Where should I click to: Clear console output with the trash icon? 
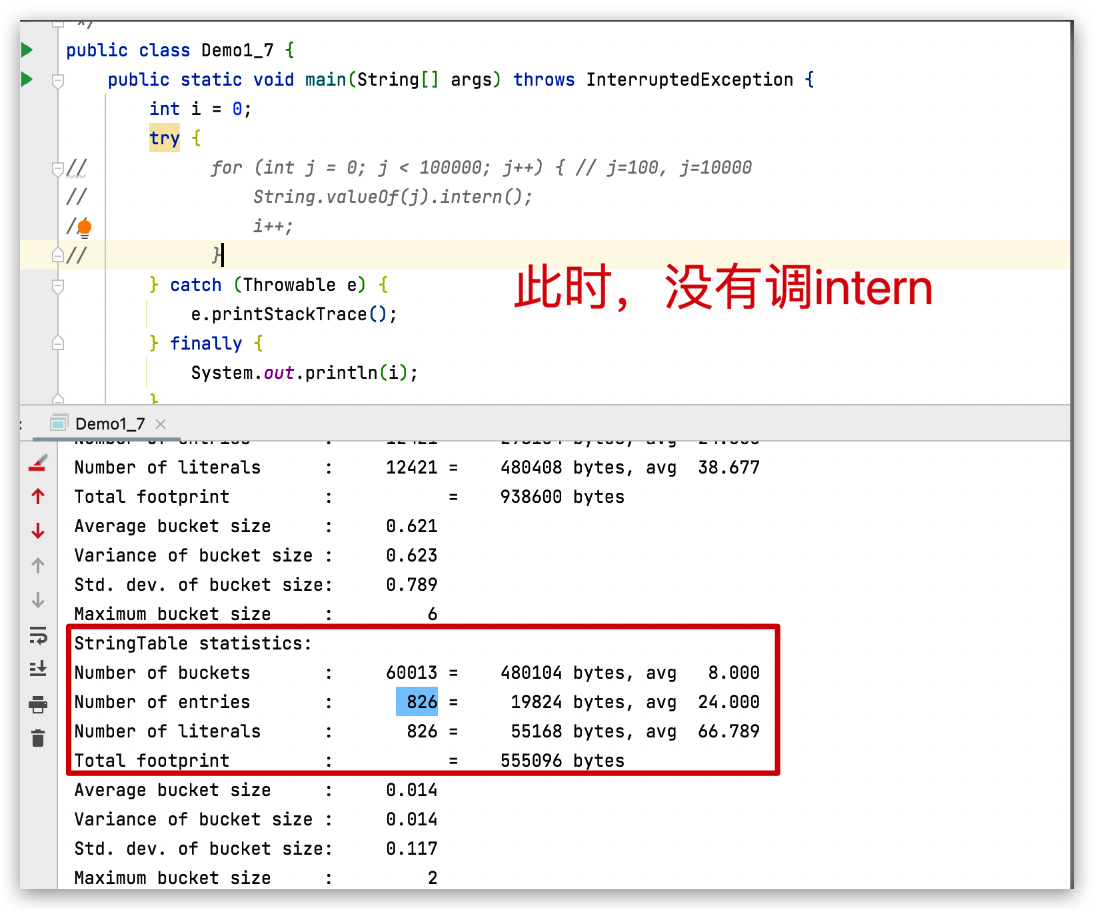38,738
